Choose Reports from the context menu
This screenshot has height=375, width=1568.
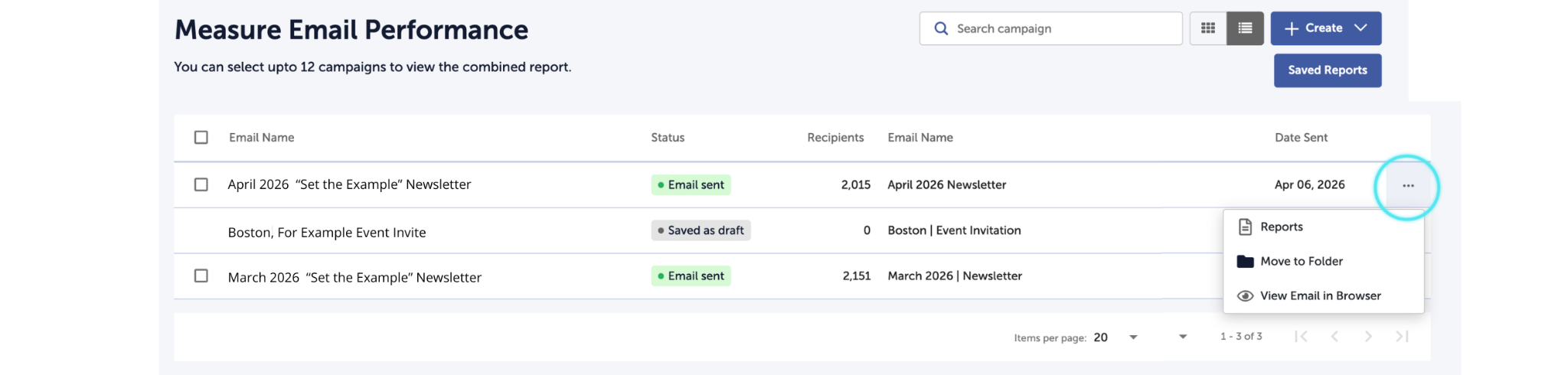tap(1282, 227)
